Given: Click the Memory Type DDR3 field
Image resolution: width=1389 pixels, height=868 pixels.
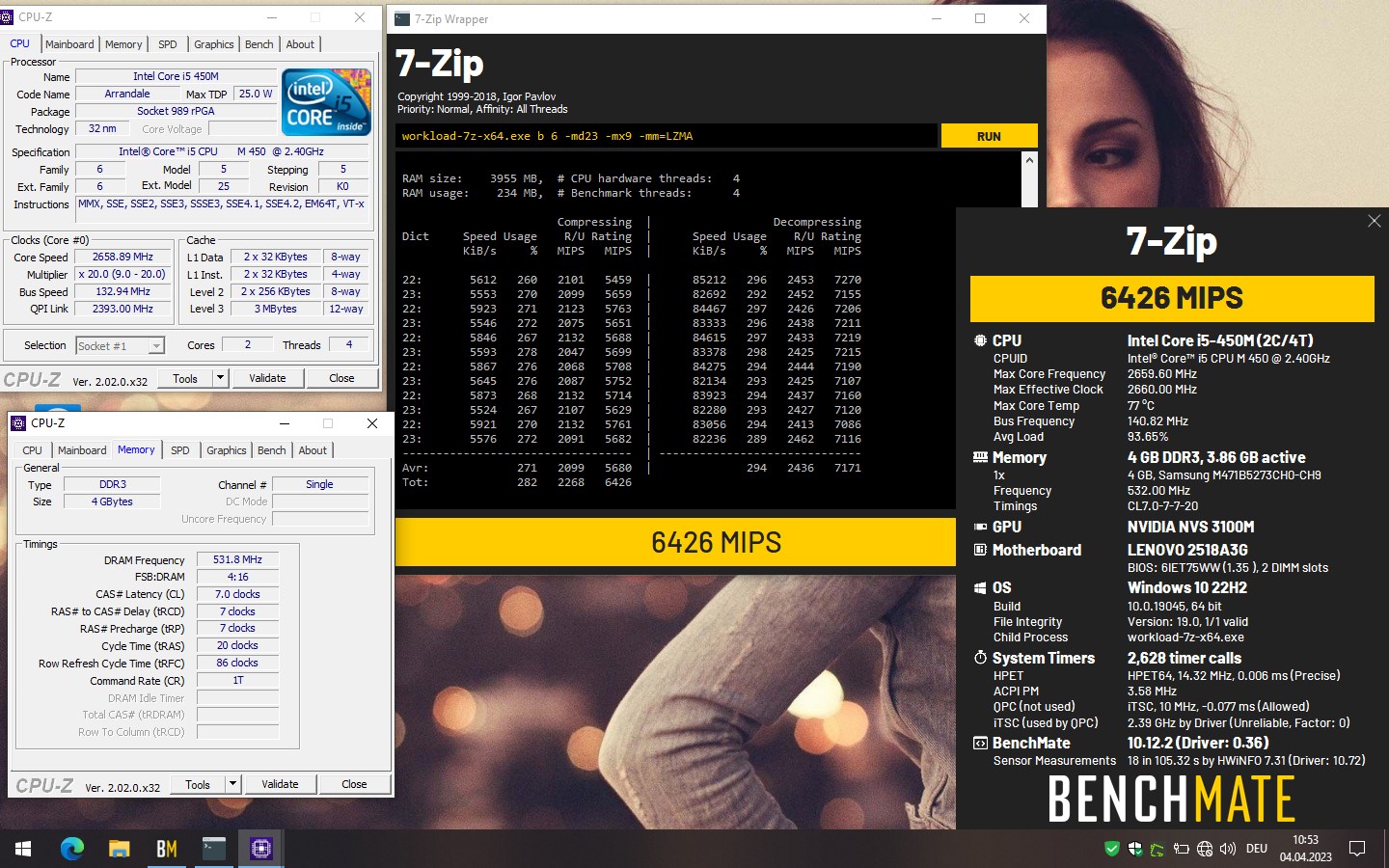Looking at the screenshot, I should tap(112, 485).
